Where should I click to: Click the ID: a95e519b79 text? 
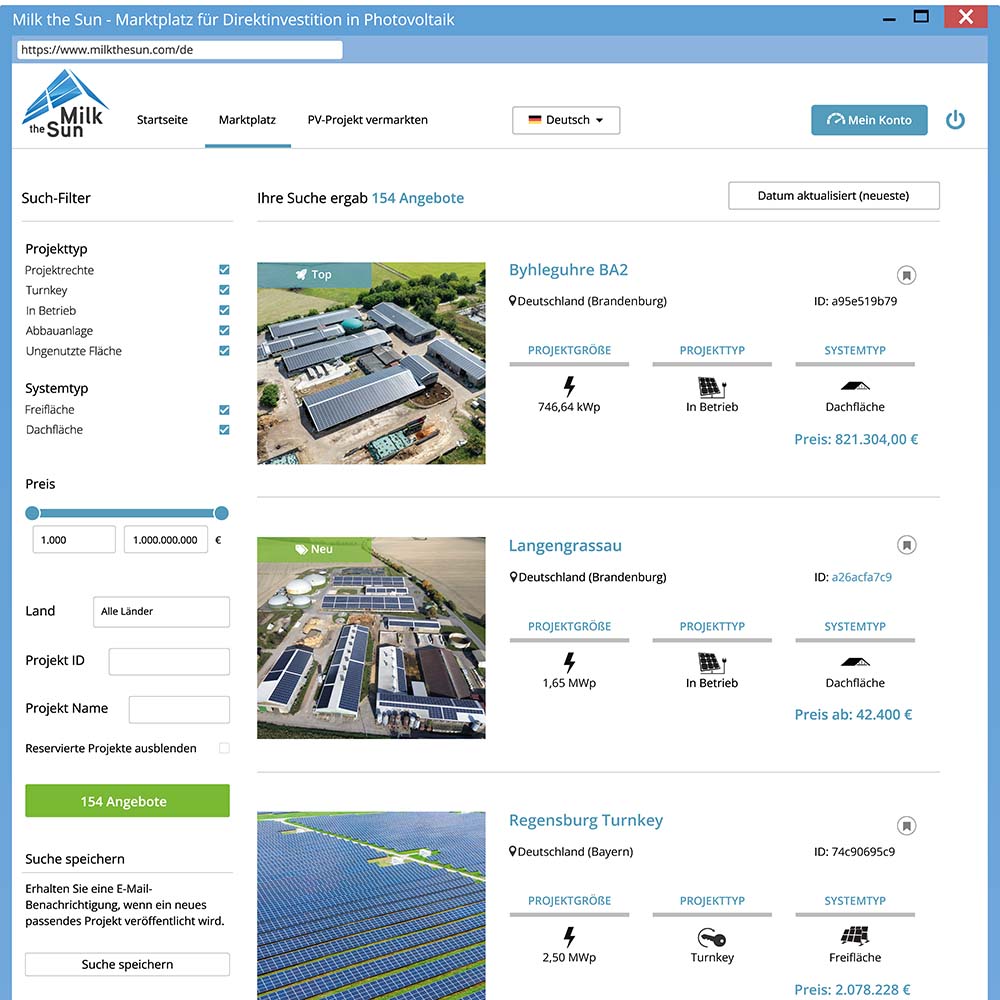pos(855,301)
